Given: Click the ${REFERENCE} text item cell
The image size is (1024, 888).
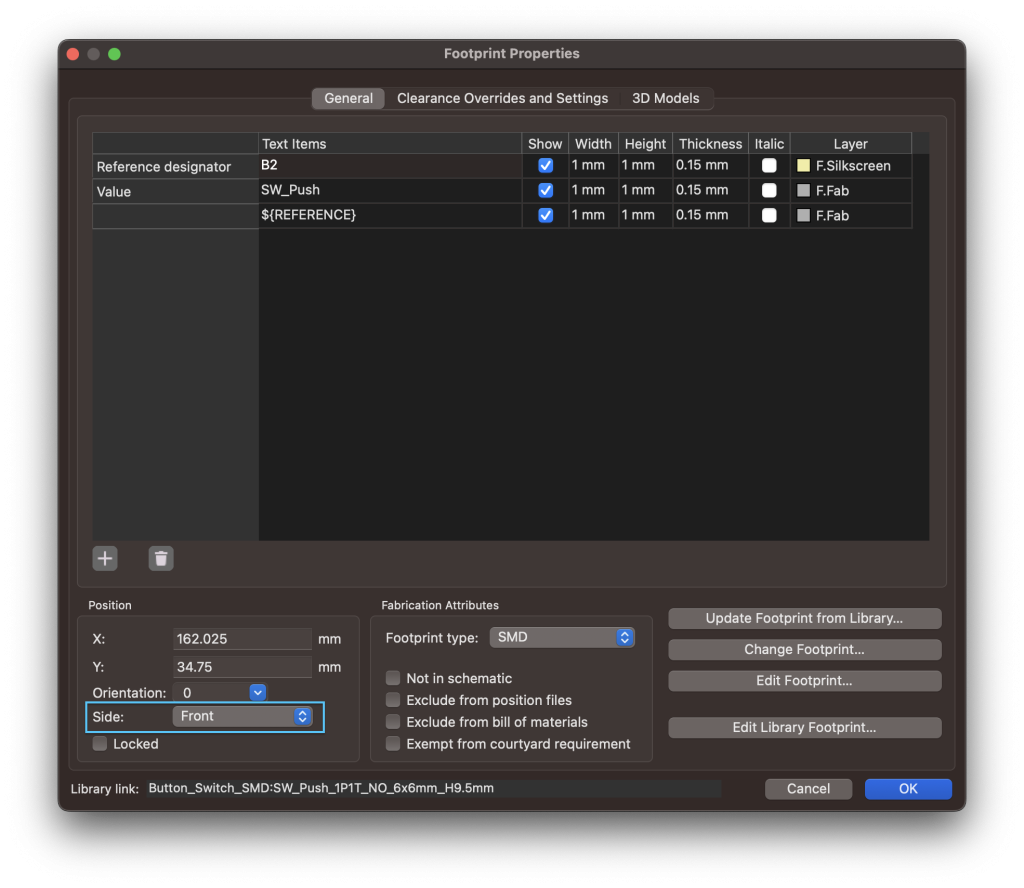Looking at the screenshot, I should click(x=390, y=215).
